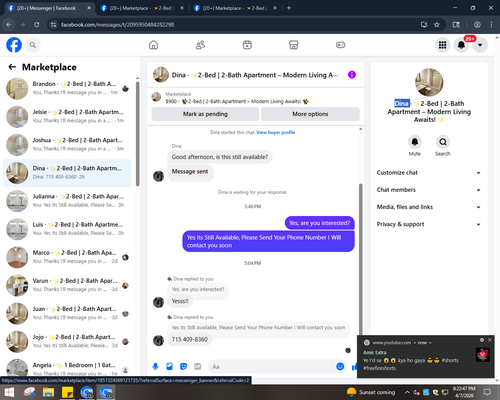Expand Media, files and links section
Viewport: 500px width, 400px height.
tap(429, 207)
